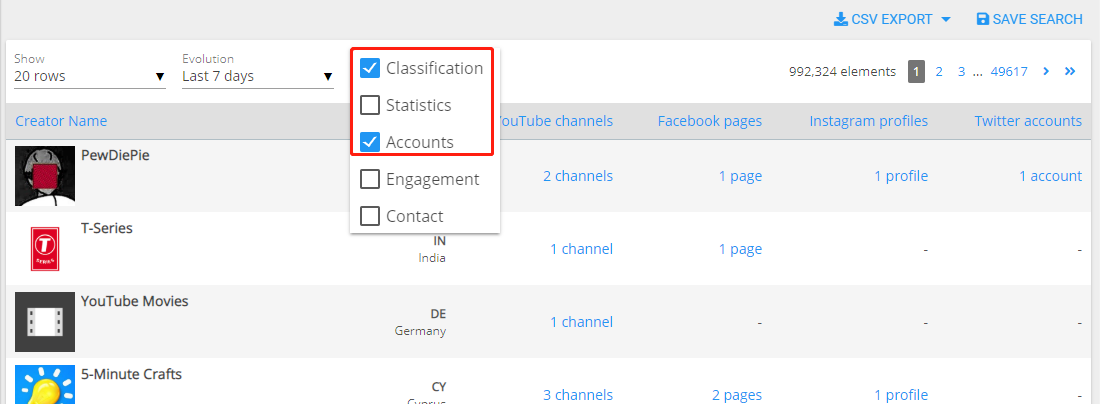
Task: Enable the Contact checkbox
Action: click(370, 216)
